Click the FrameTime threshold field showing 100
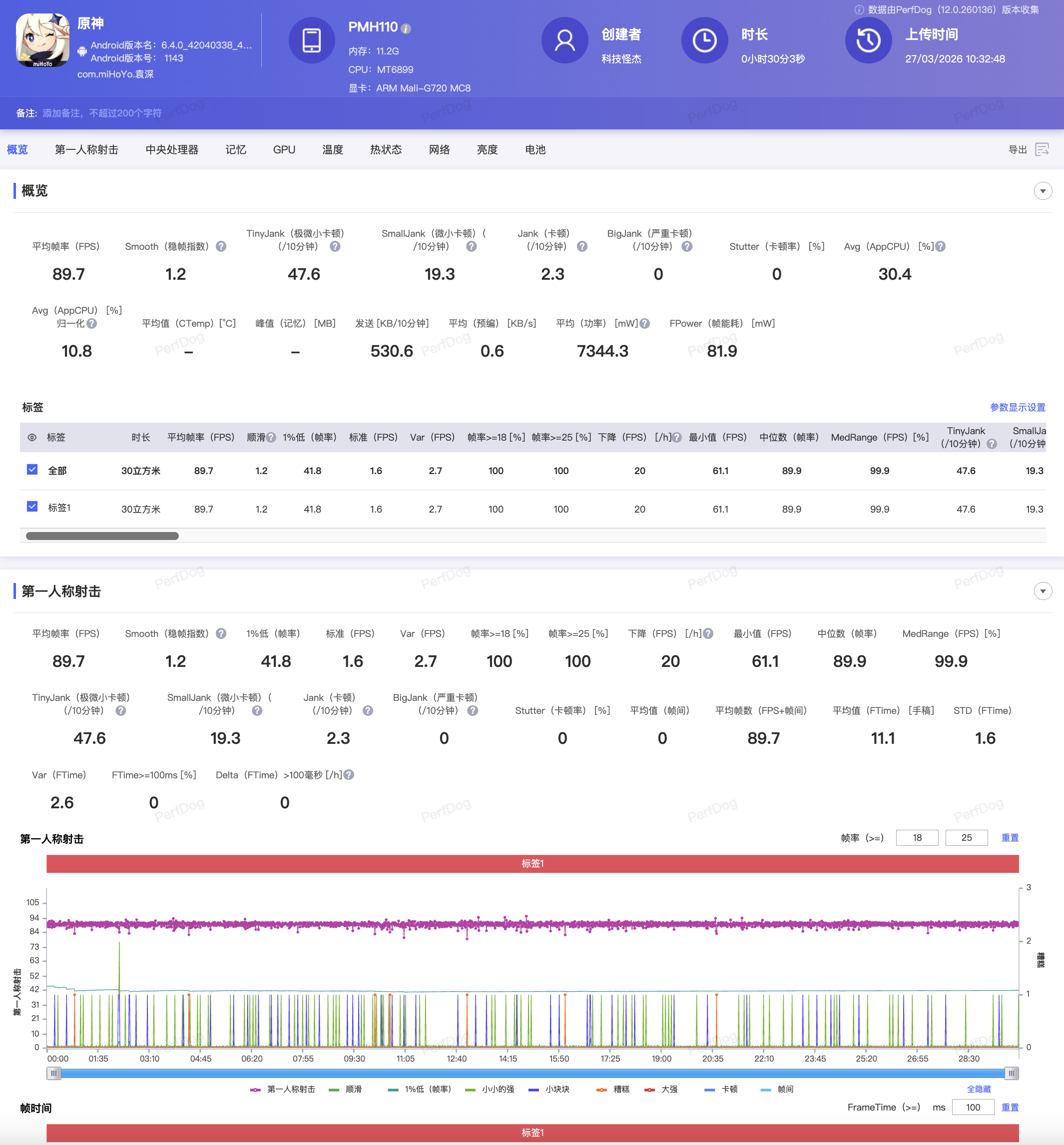Viewport: 1064px width, 1145px height. coord(973,1107)
